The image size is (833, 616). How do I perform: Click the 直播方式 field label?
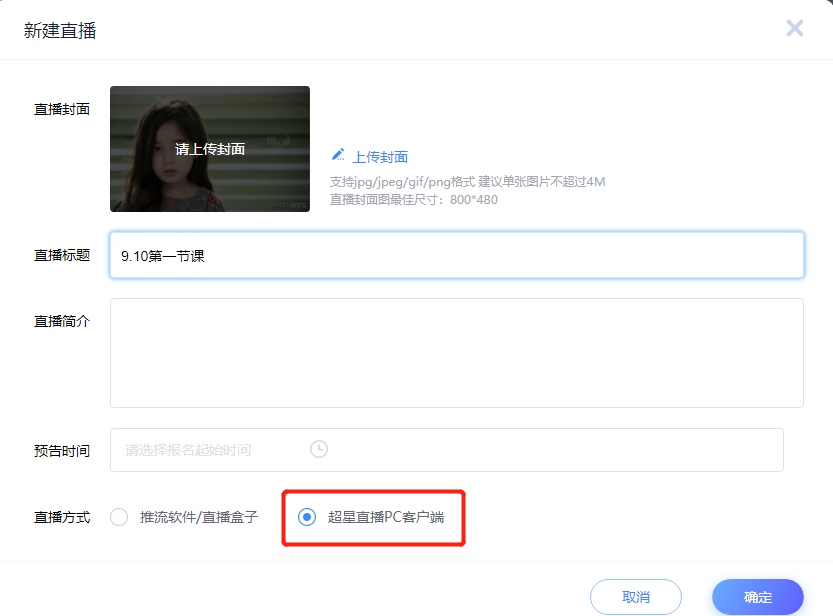(x=62, y=517)
